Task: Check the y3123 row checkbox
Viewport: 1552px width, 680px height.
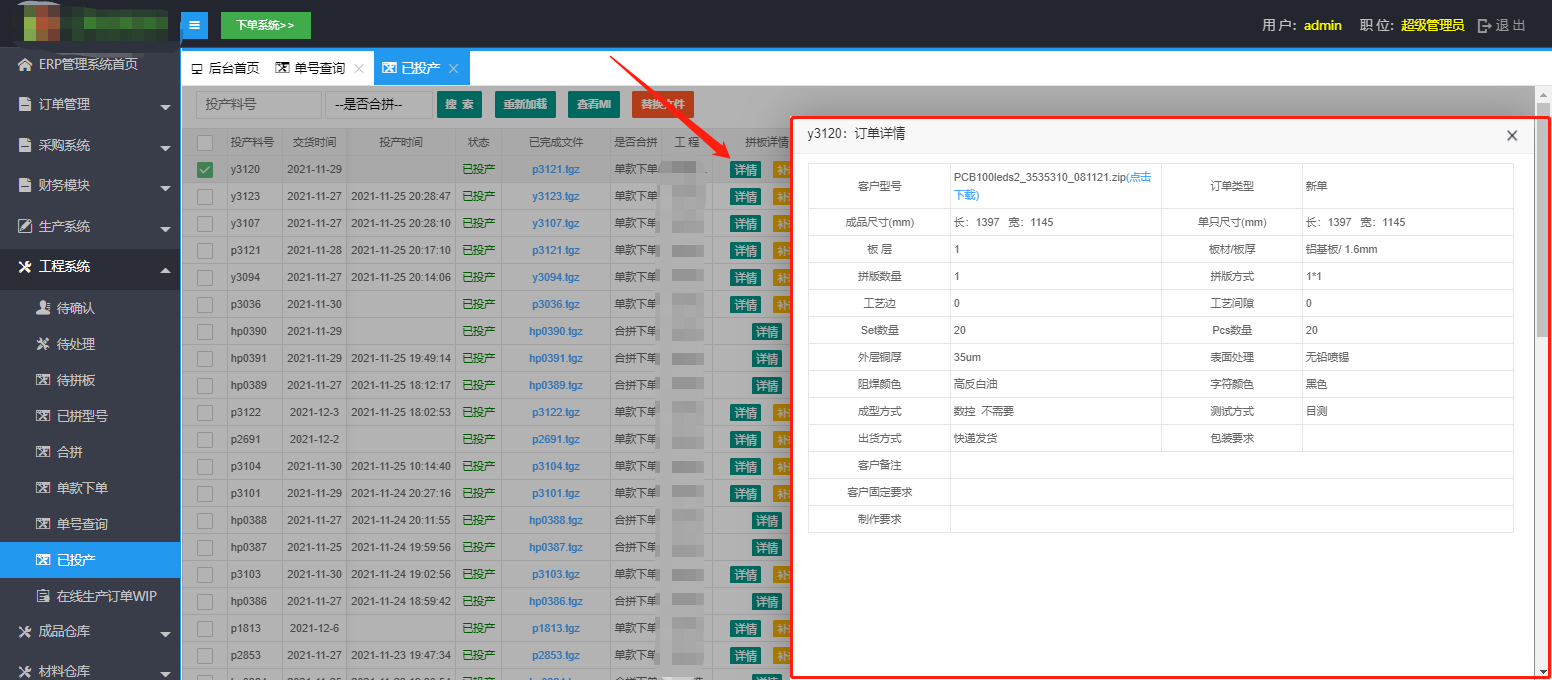Action: 205,197
